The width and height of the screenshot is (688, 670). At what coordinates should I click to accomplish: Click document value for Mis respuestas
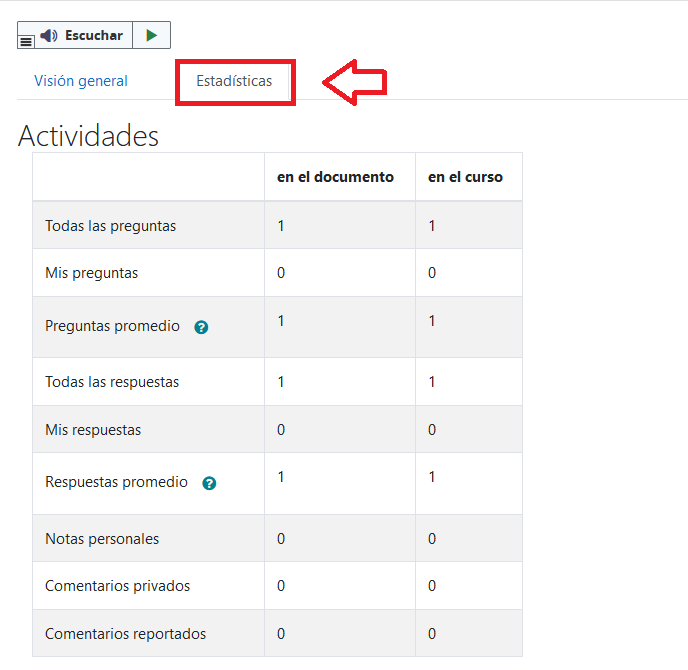coord(281,430)
